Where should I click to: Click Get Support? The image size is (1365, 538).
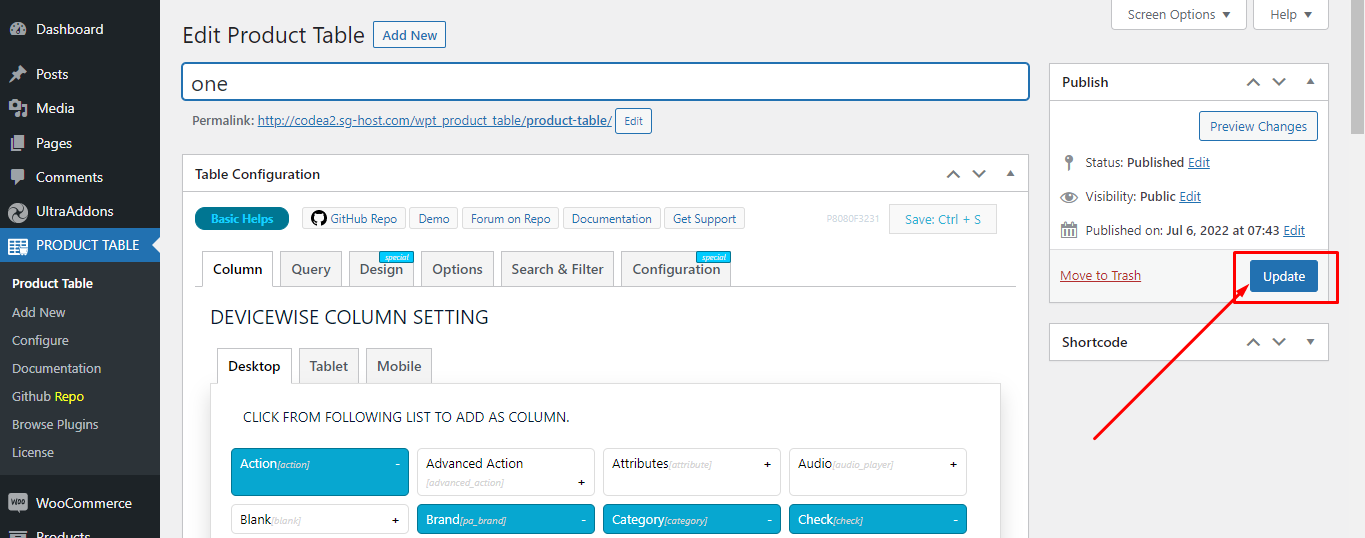(x=705, y=218)
